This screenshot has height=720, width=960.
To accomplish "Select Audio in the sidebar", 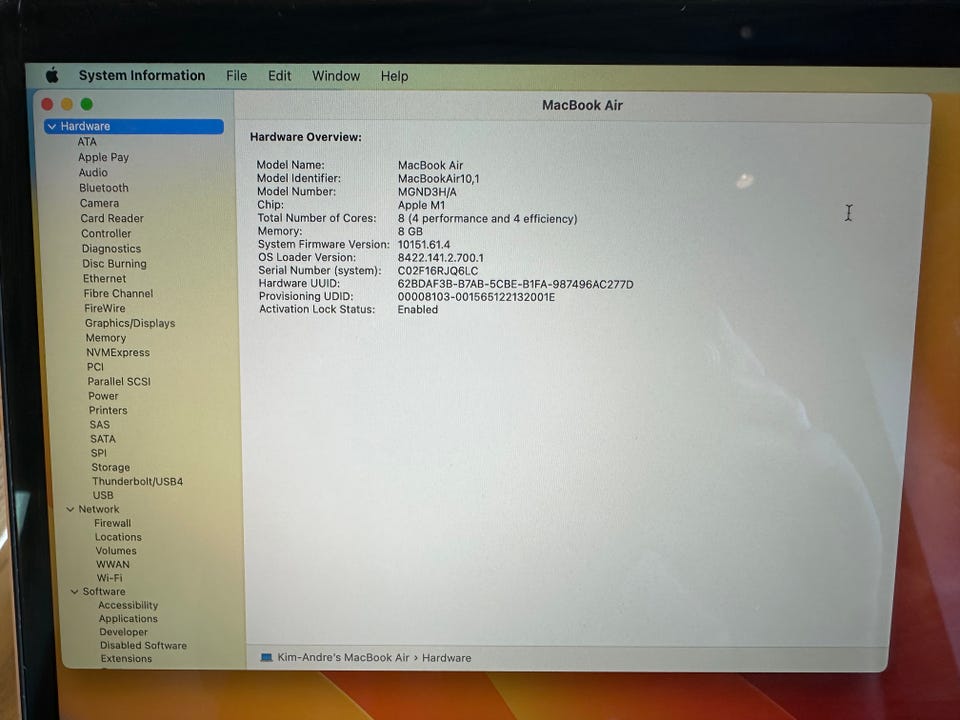I will (93, 173).
